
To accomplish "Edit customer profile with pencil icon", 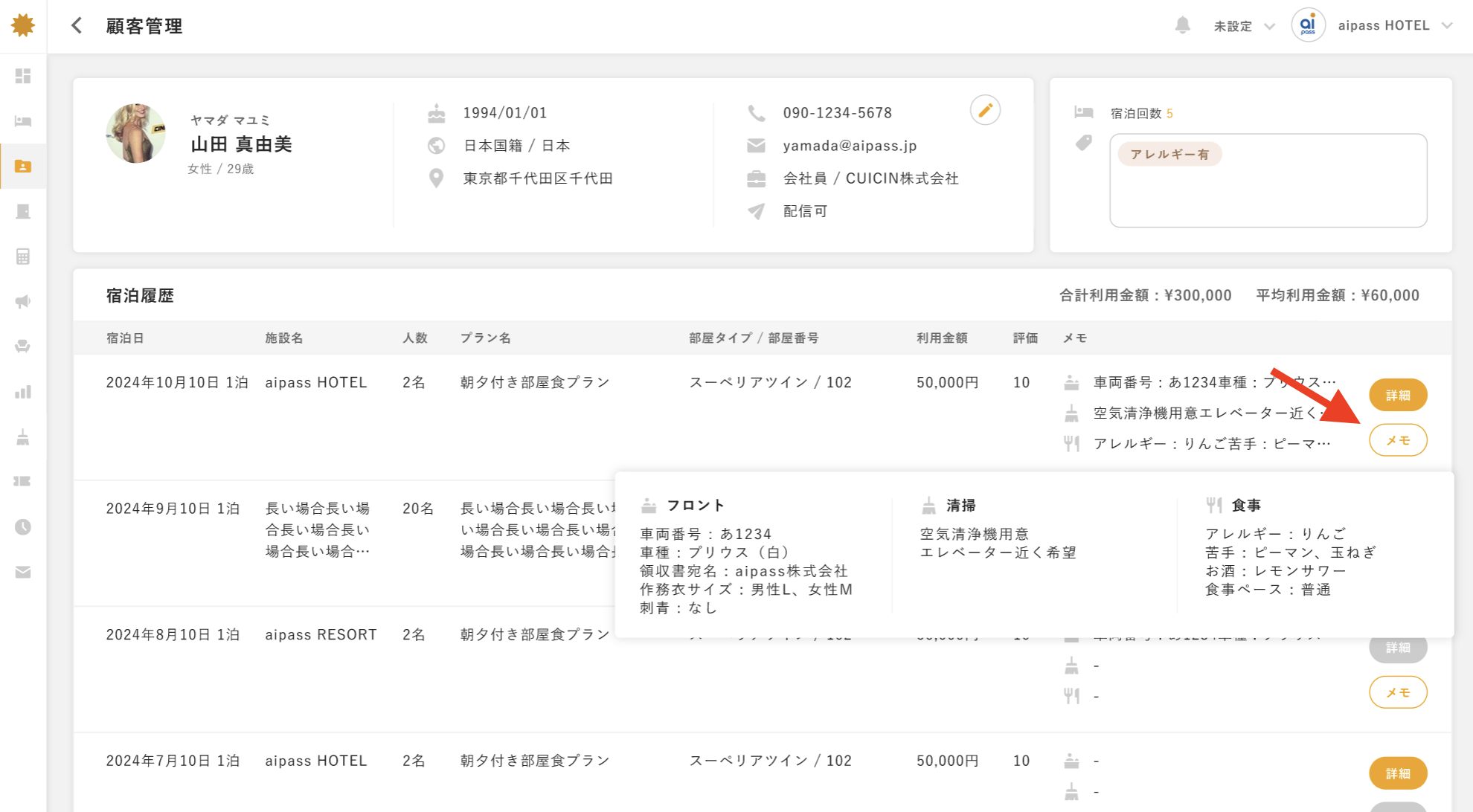I will (x=985, y=111).
